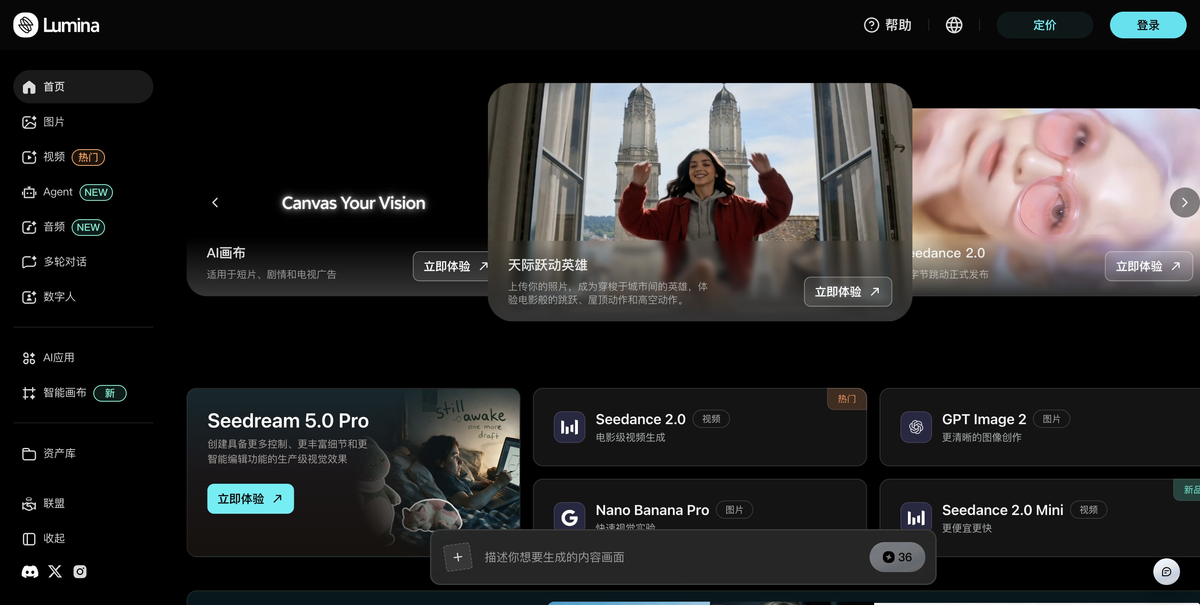
Task: Go to the previous carousel slide
Action: click(215, 203)
